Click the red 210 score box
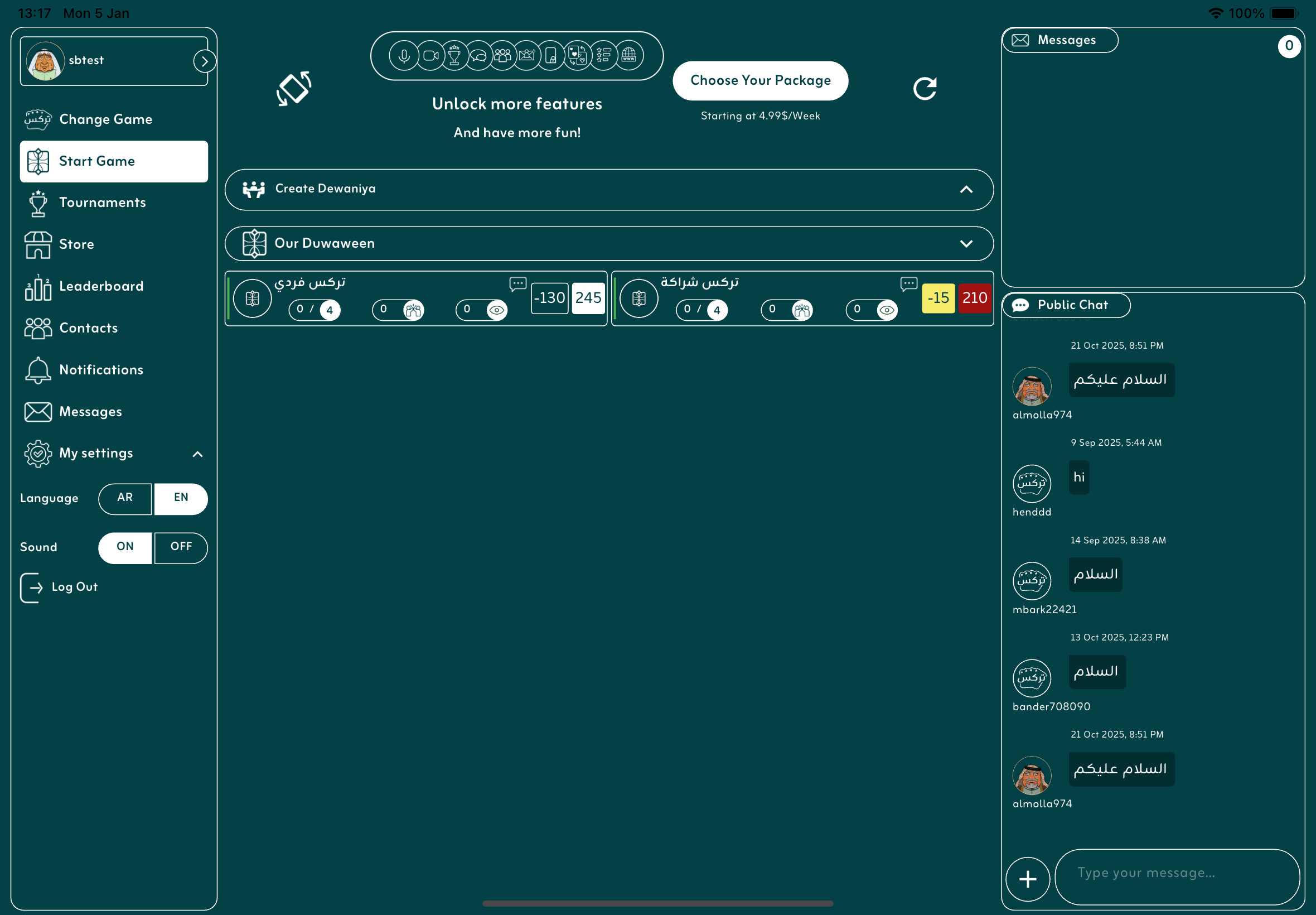The image size is (1316, 915). click(974, 298)
